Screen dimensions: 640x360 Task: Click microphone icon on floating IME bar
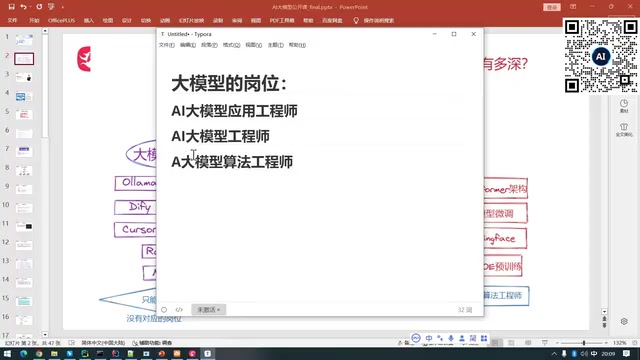click(451, 338)
